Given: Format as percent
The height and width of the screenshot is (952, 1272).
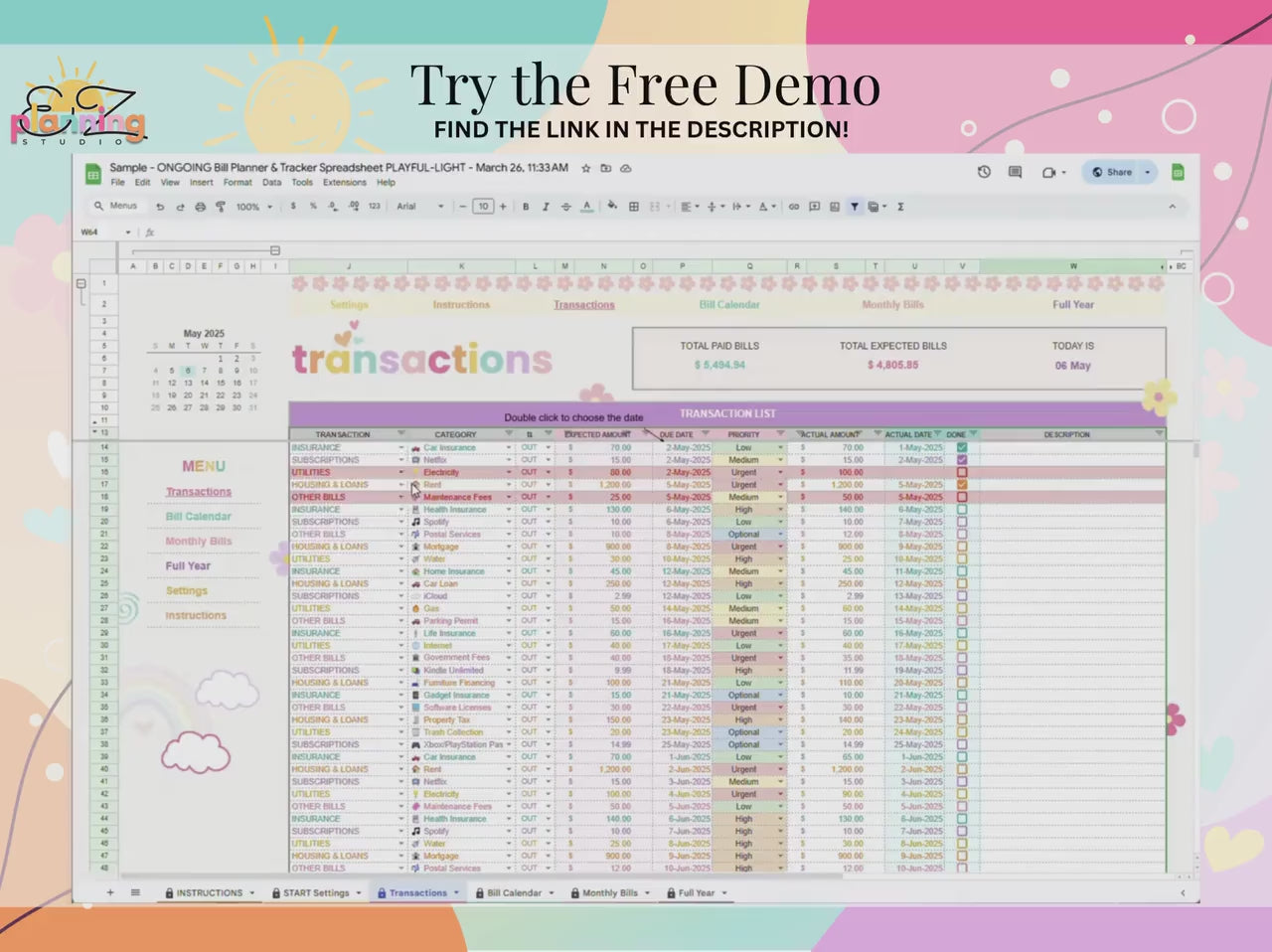Looking at the screenshot, I should click(x=313, y=207).
